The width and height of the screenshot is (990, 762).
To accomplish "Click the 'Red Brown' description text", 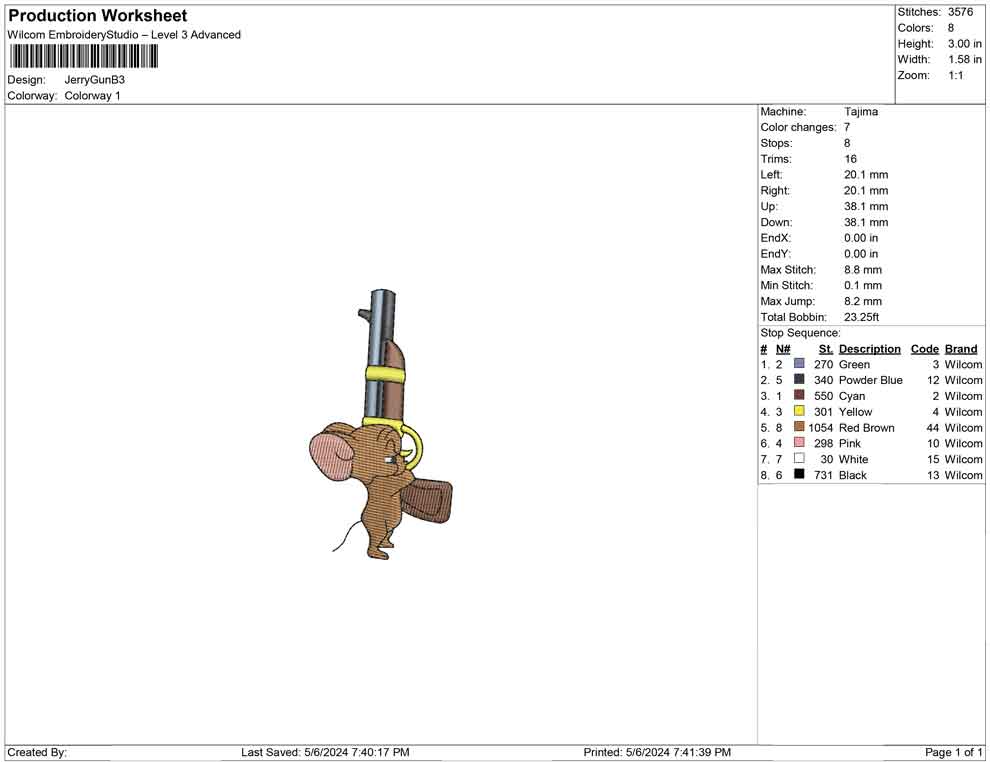I will pos(866,427).
